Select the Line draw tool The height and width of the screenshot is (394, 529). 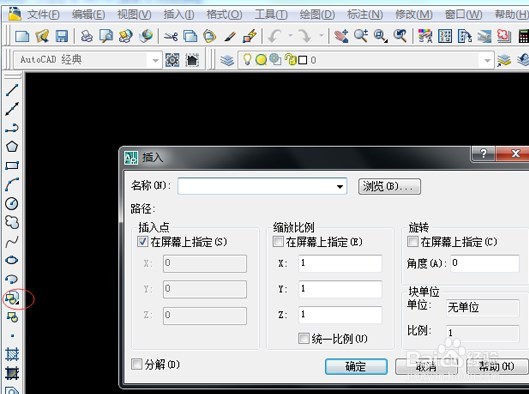(12, 90)
